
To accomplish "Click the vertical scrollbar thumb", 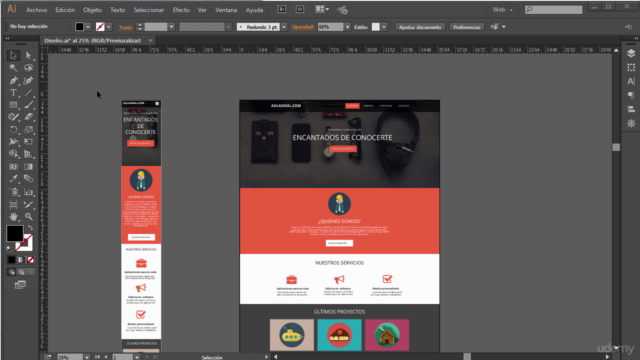I will 616,147.
